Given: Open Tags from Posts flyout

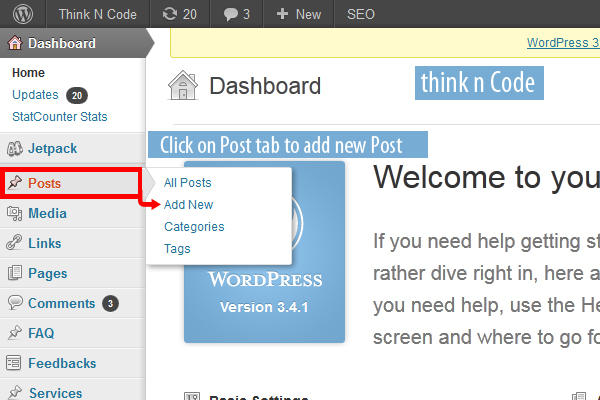Looking at the screenshot, I should tap(177, 249).
